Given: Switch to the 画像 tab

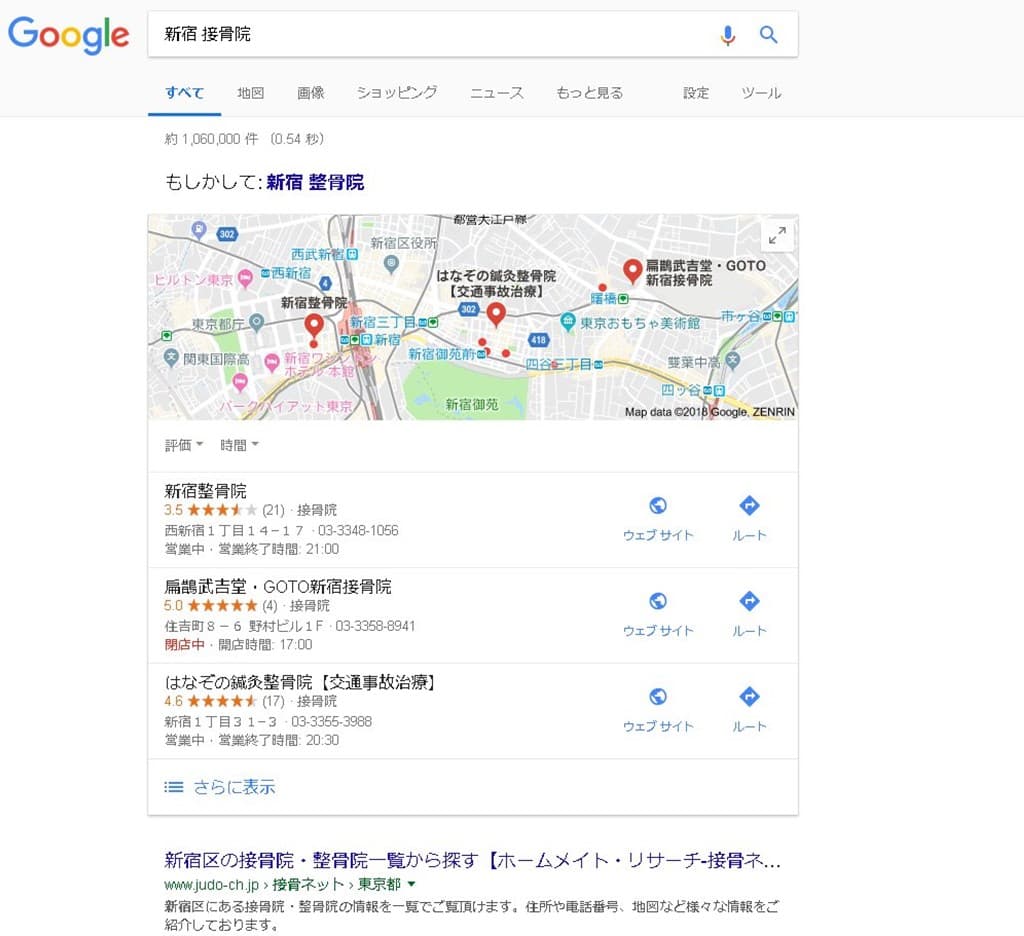Looking at the screenshot, I should [310, 93].
